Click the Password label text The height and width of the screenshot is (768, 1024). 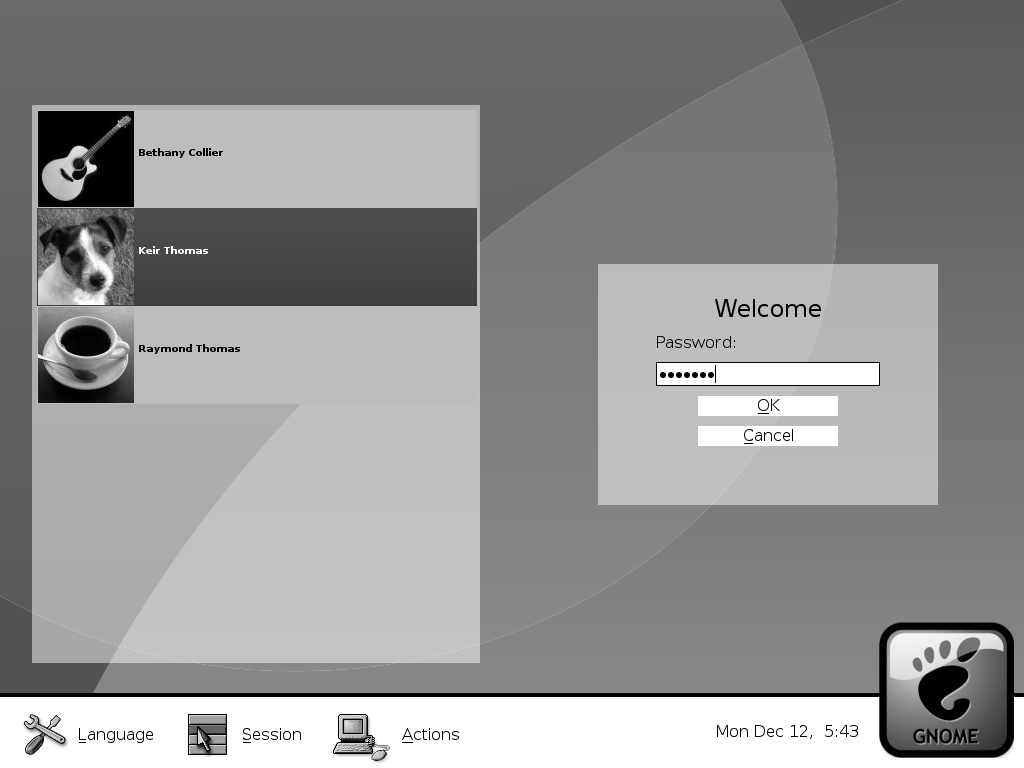(695, 343)
